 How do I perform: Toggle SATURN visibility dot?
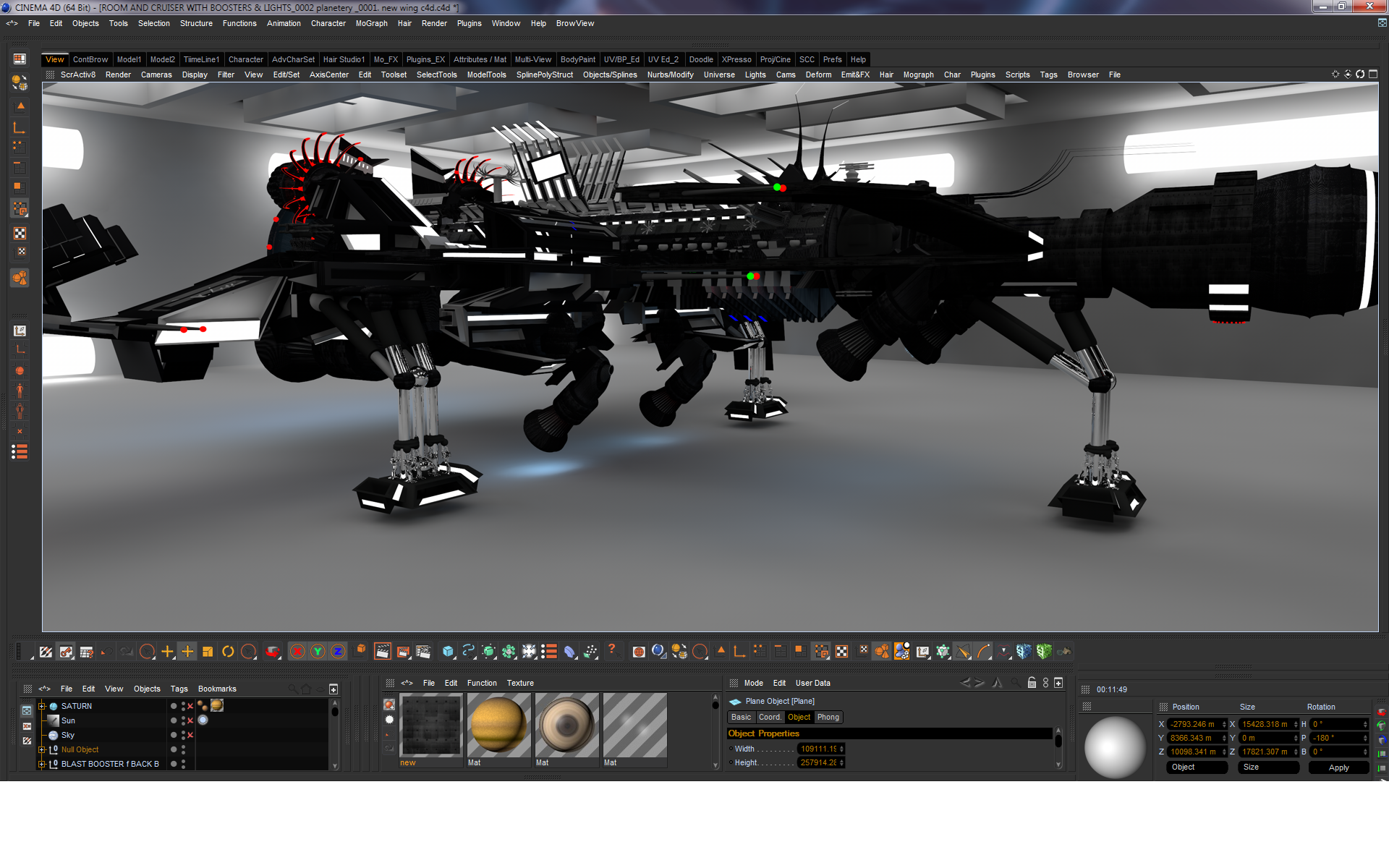pyautogui.click(x=174, y=706)
